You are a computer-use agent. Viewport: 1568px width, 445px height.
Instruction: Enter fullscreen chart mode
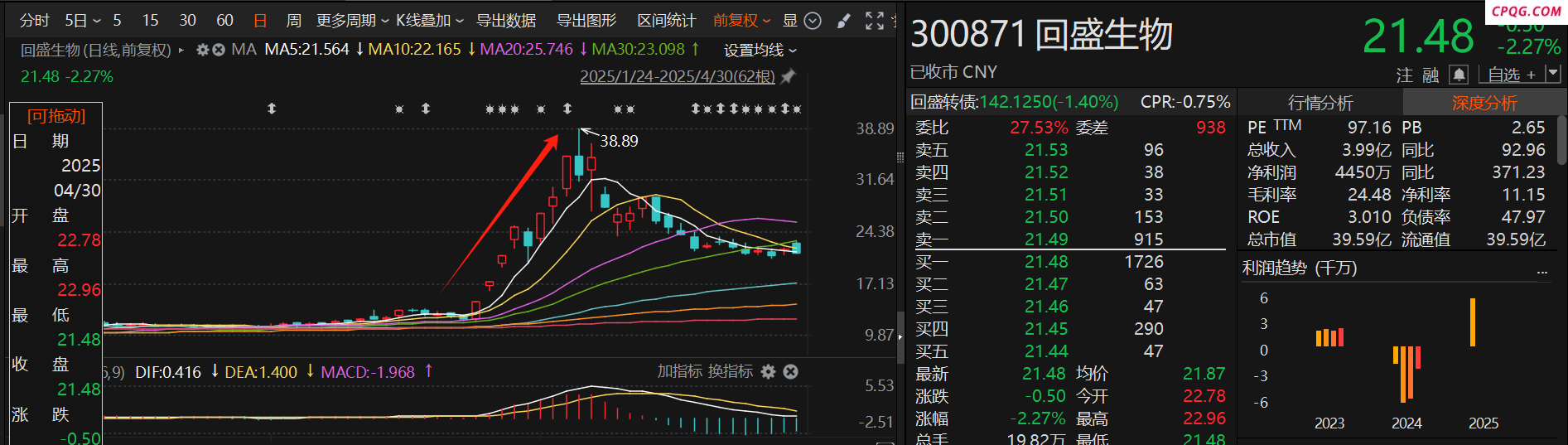(875, 21)
